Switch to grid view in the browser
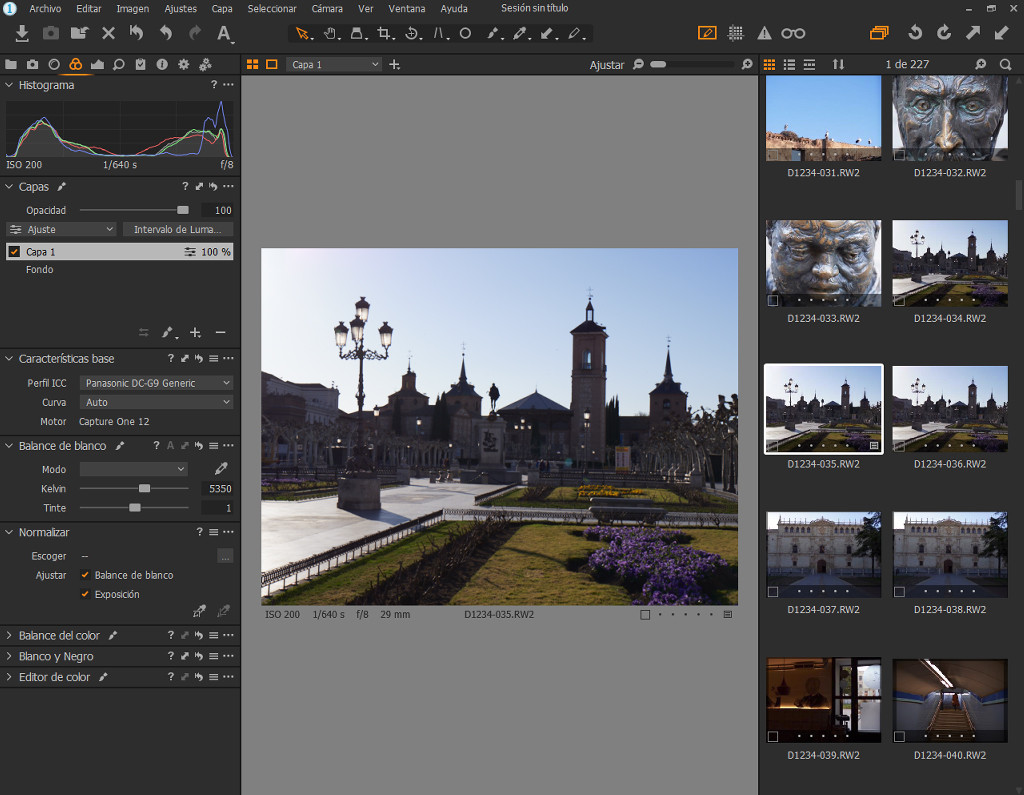Screen dimensions: 1024x795 click(768, 64)
